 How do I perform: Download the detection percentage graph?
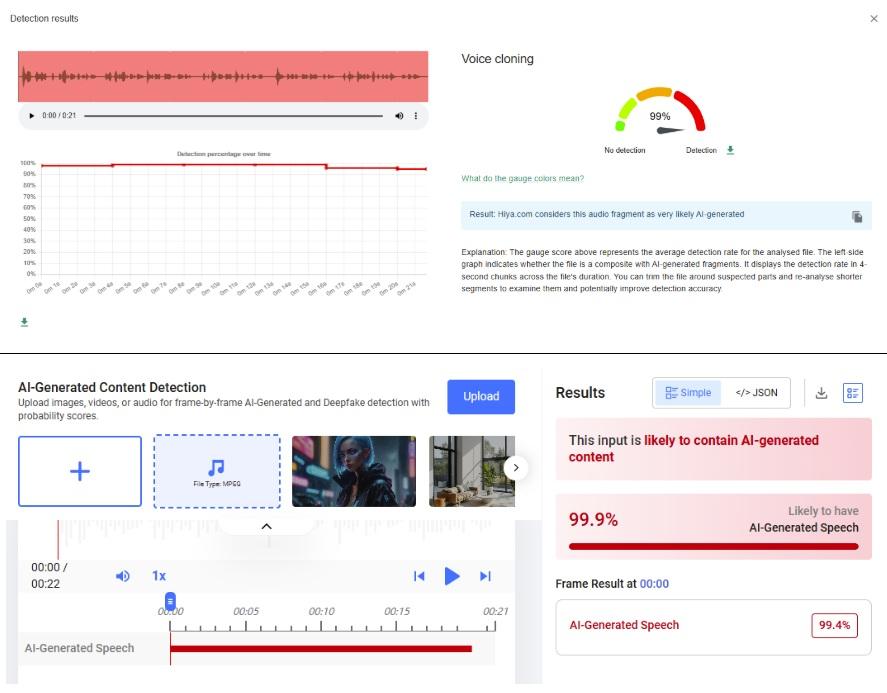pos(23,322)
